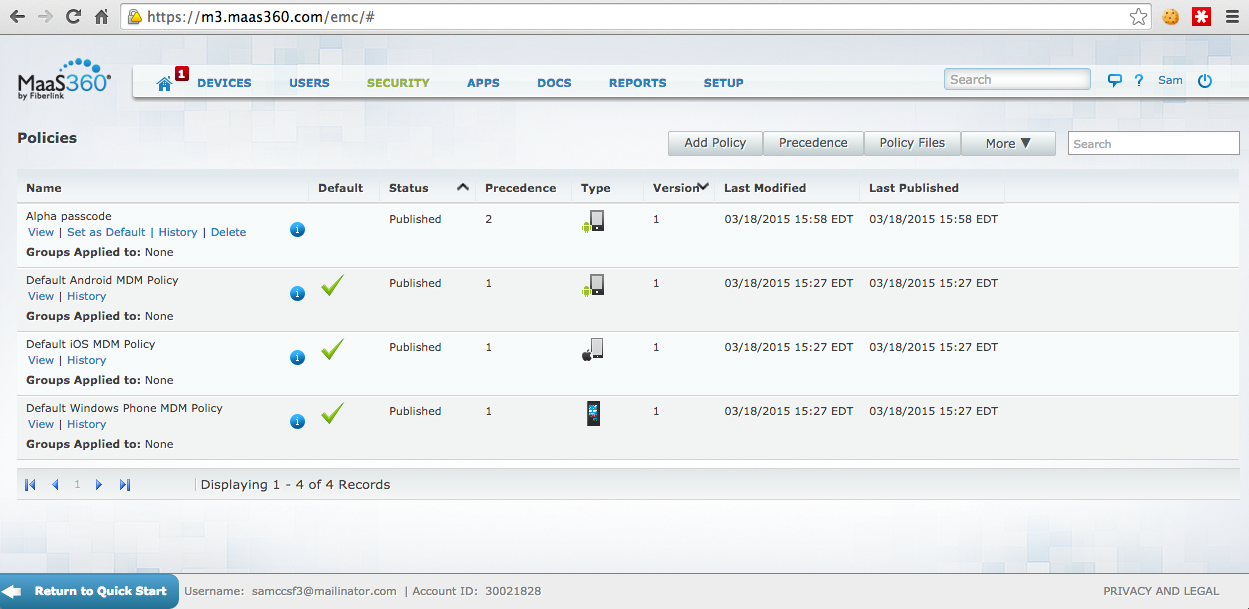Click the Add Policy button

[715, 143]
